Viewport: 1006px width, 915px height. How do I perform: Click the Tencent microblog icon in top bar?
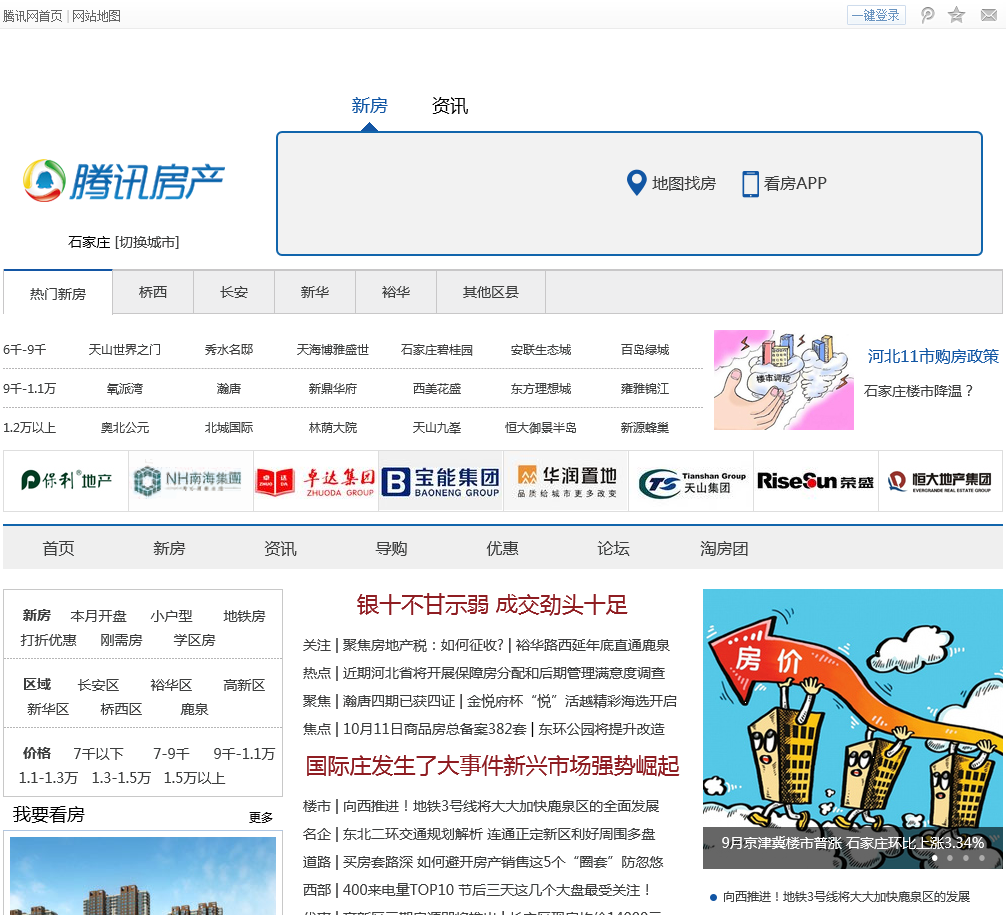point(927,15)
